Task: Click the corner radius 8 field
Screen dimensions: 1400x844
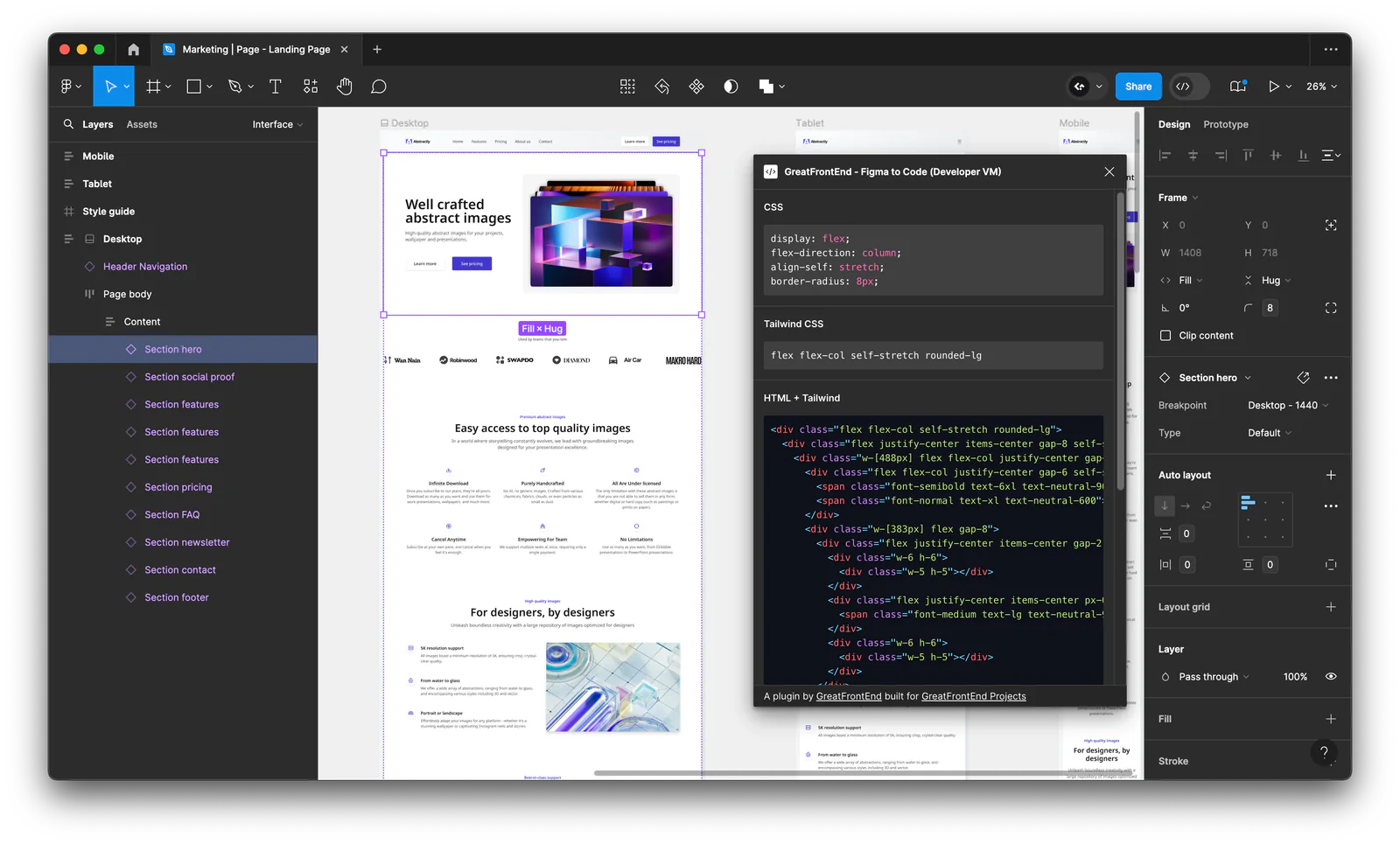Action: point(1270,308)
